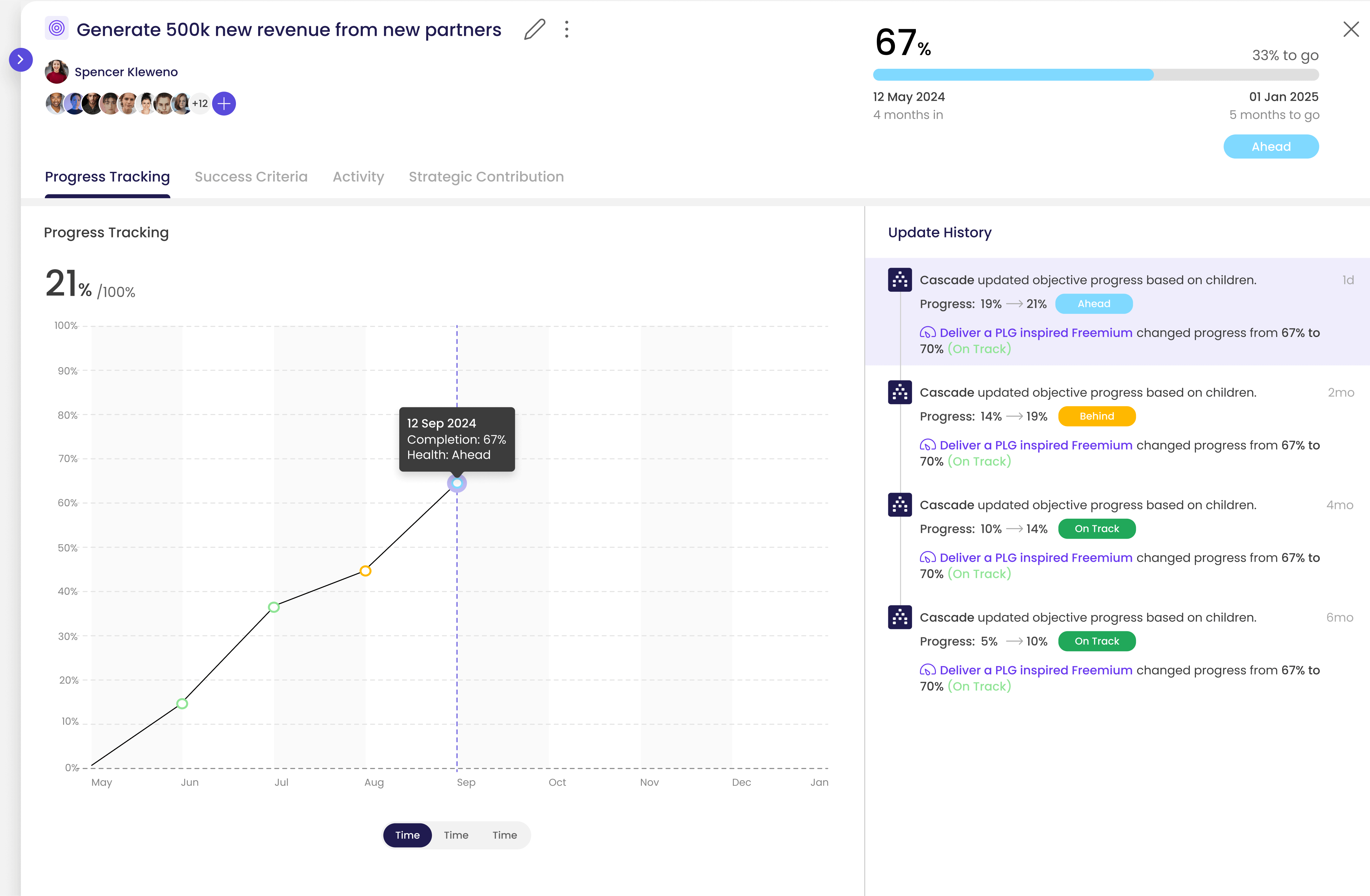
Task: Switch to the Success Criteria tab
Action: click(x=251, y=177)
